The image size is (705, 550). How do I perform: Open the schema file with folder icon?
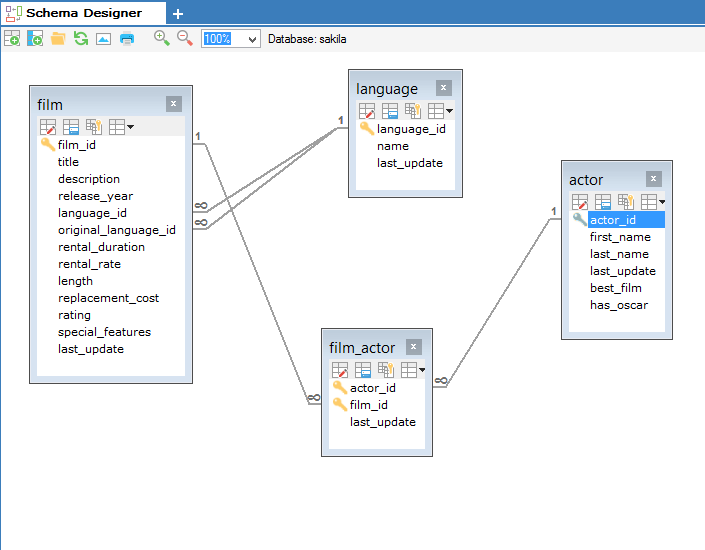point(58,39)
